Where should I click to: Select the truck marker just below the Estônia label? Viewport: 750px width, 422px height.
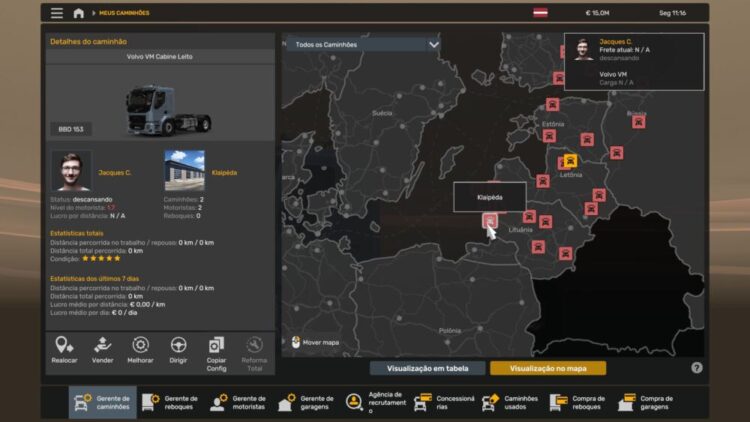click(x=549, y=136)
